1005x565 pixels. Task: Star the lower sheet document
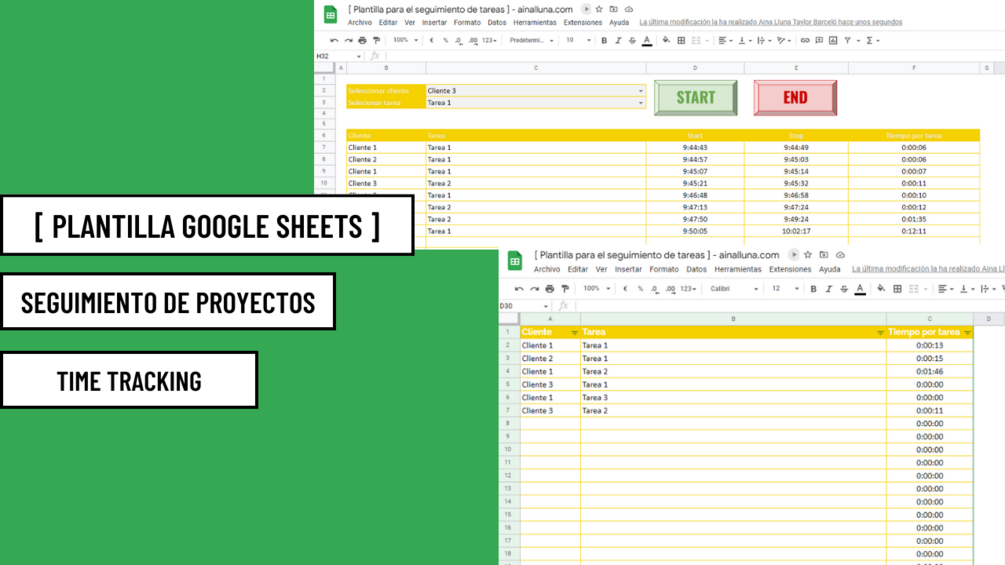[x=808, y=254]
